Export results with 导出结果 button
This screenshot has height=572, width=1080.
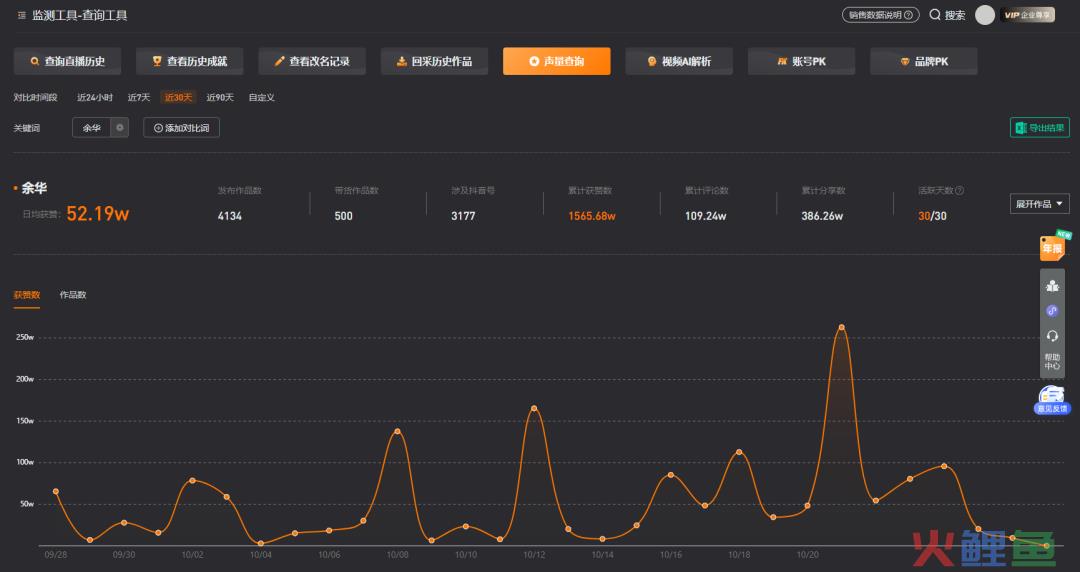pyautogui.click(x=1040, y=127)
